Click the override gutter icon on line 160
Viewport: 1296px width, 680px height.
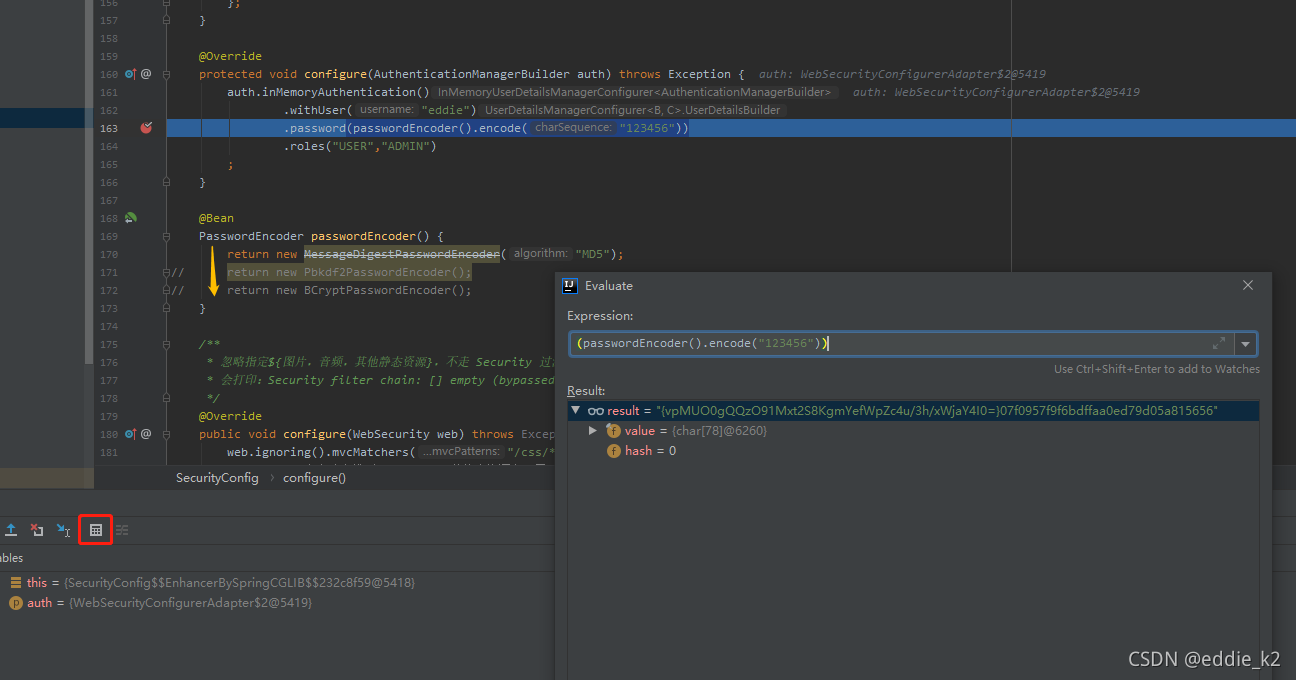coord(130,74)
